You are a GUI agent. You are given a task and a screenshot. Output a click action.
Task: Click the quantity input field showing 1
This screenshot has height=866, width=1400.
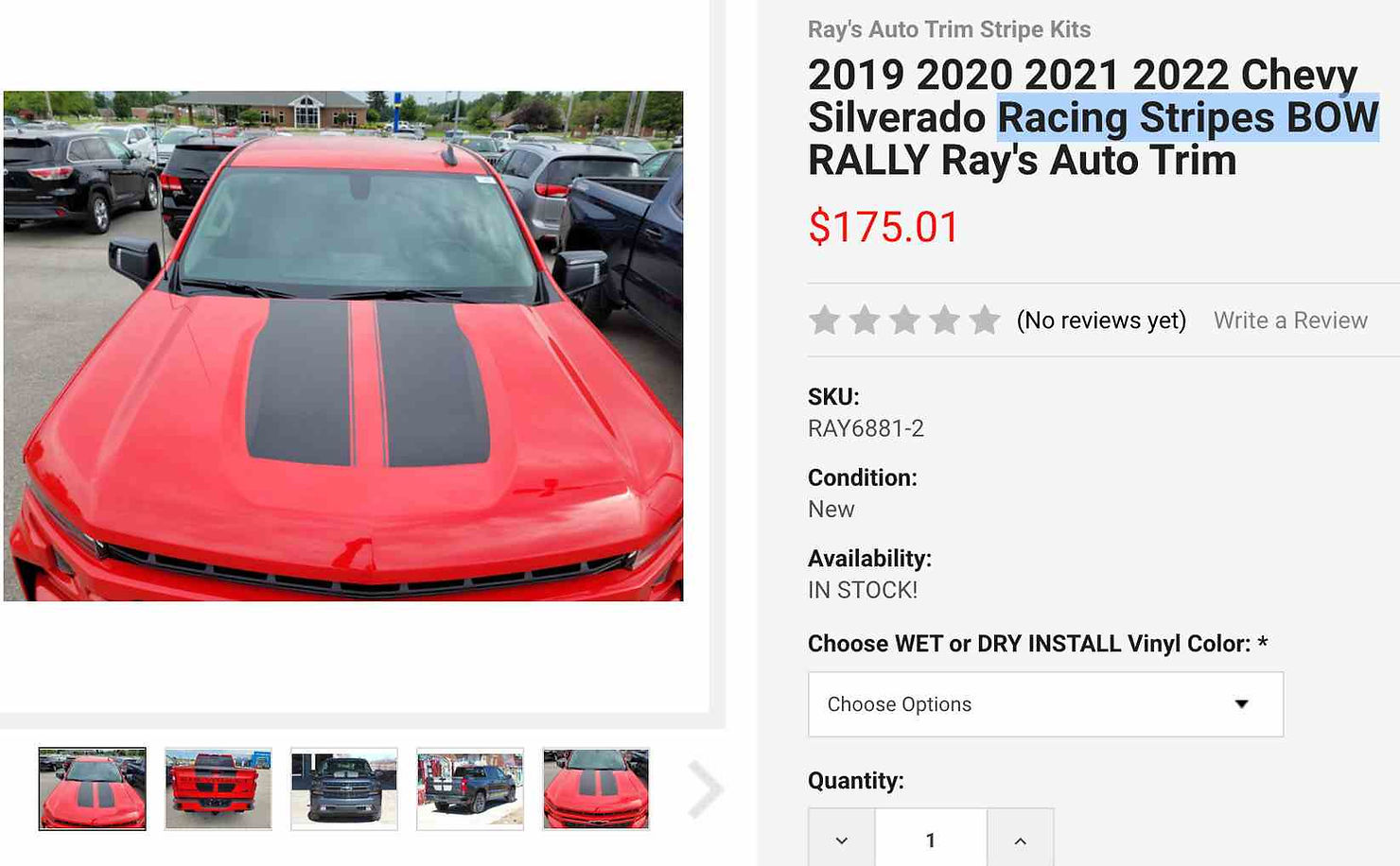[x=931, y=840]
